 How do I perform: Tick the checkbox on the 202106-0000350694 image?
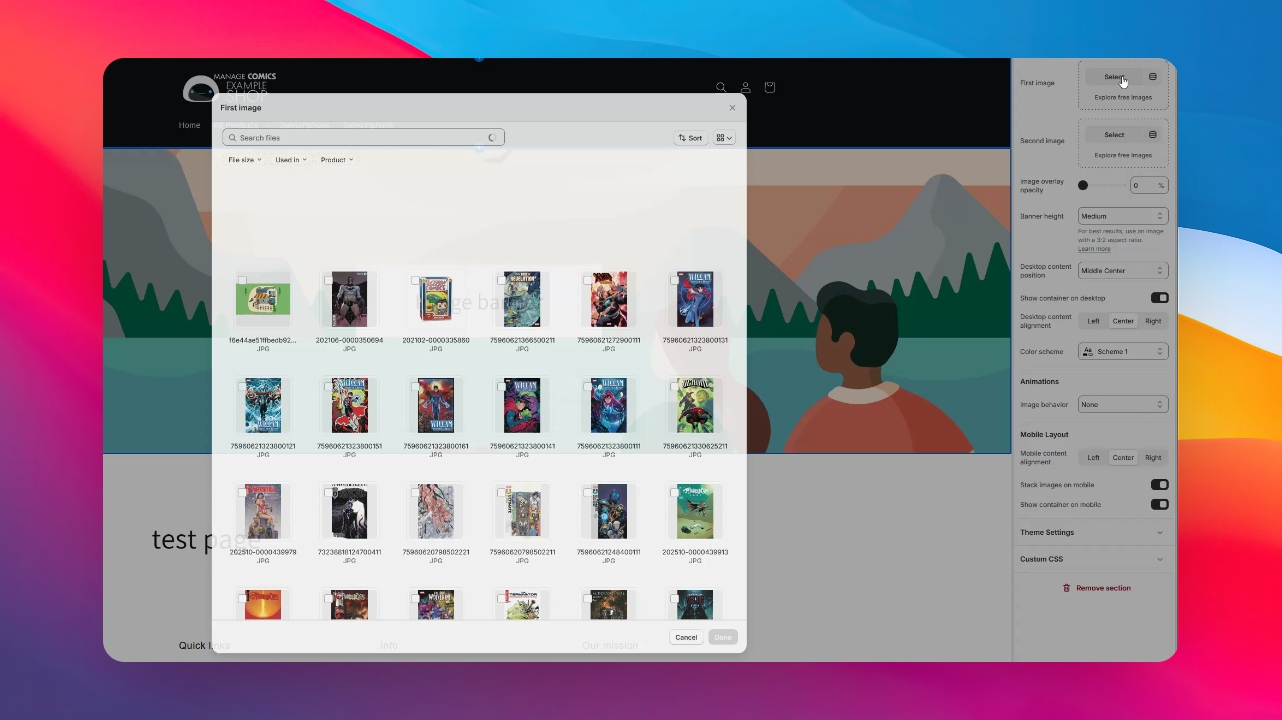(329, 280)
